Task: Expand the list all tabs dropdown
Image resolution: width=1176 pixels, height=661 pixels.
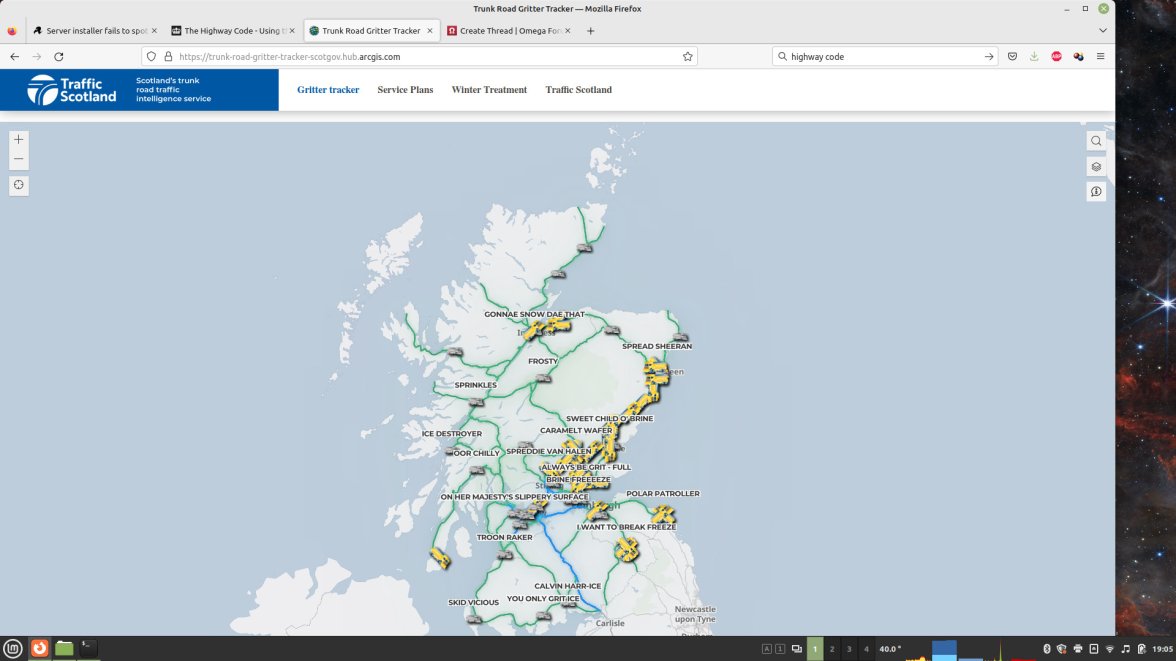Action: [x=1103, y=31]
